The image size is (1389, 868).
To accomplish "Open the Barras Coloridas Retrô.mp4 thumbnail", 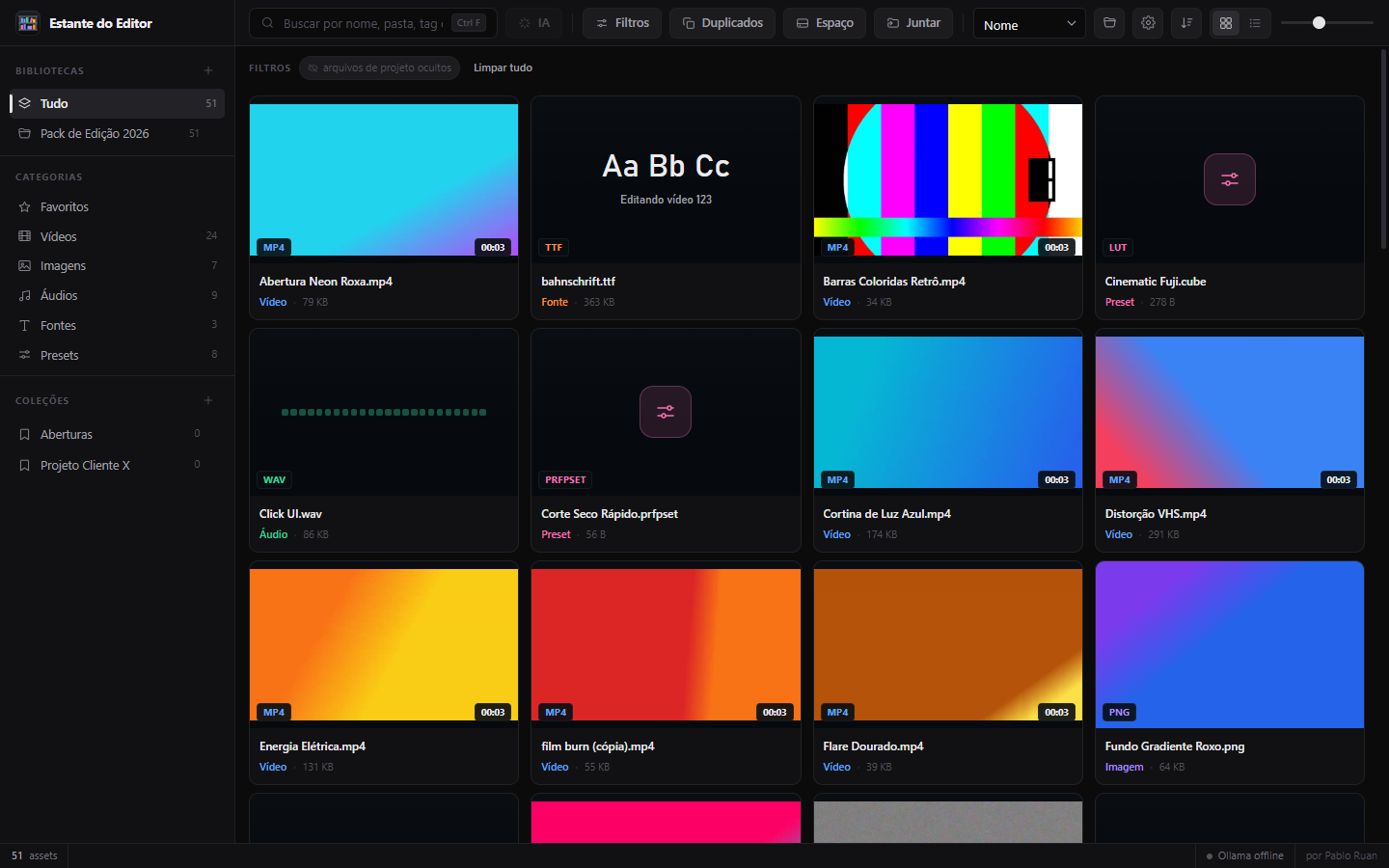I will pyautogui.click(x=948, y=179).
